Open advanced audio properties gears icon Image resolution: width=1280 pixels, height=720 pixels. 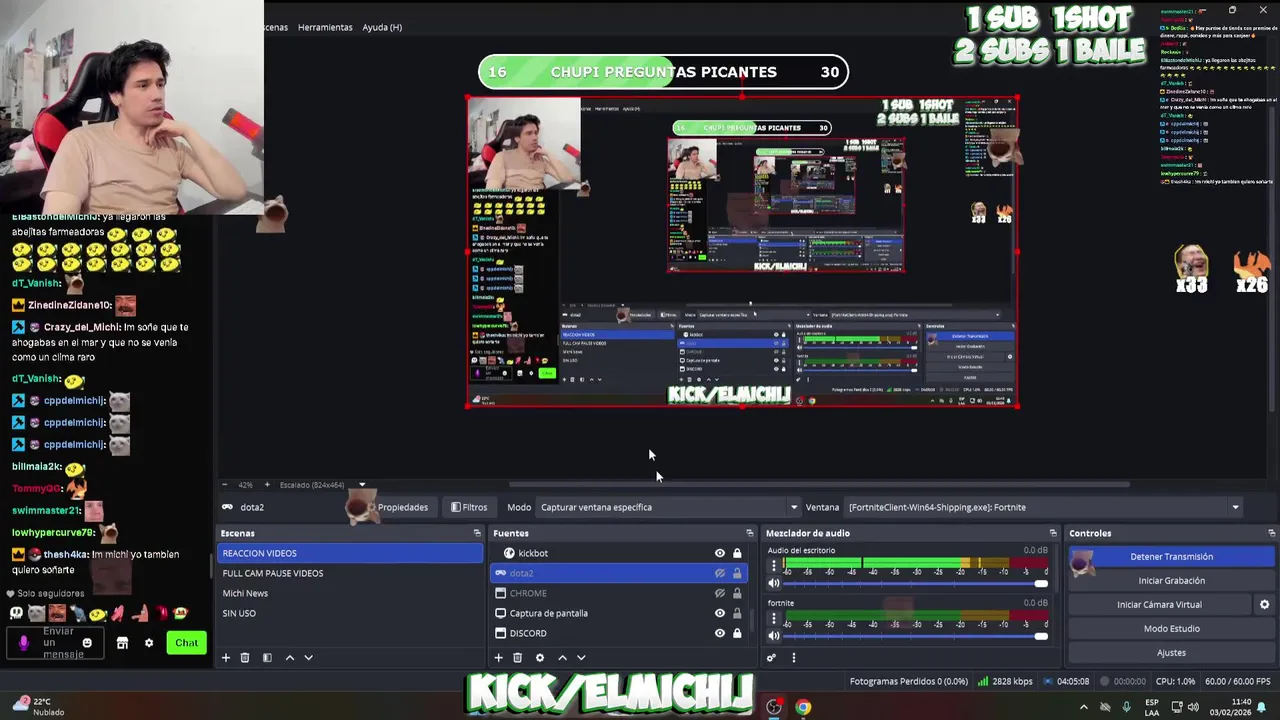(x=771, y=658)
